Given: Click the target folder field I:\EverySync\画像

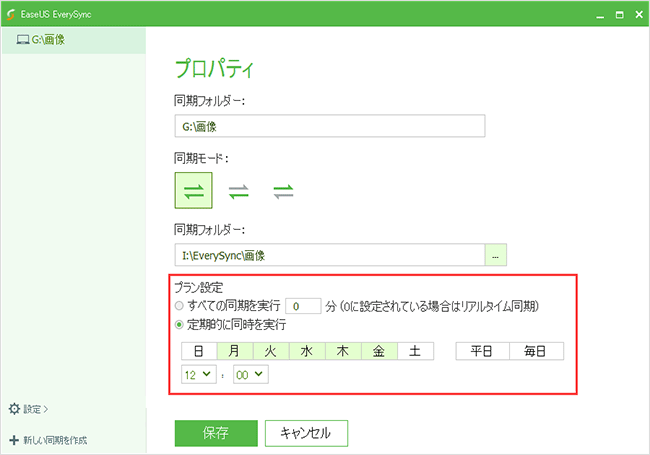Looking at the screenshot, I should 330,255.
